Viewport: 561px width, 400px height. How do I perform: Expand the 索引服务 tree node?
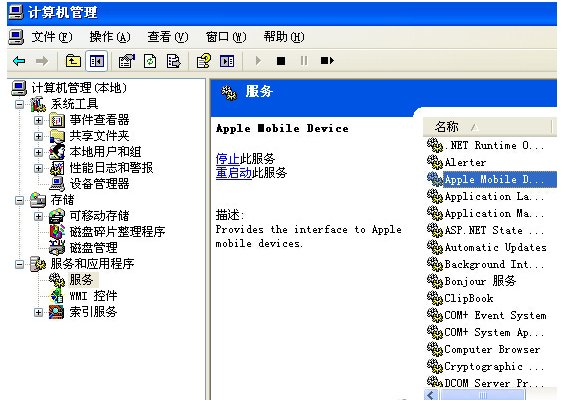(38, 312)
